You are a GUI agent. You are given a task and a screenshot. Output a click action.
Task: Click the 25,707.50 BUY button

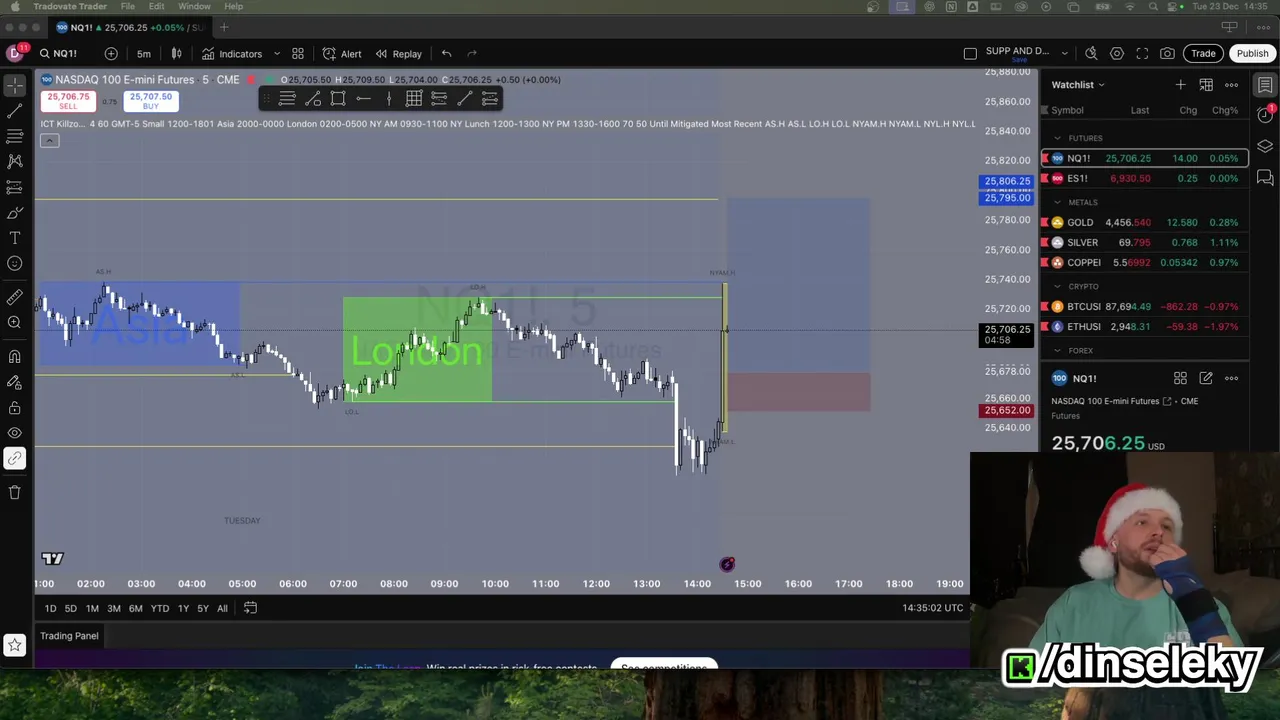tap(150, 100)
